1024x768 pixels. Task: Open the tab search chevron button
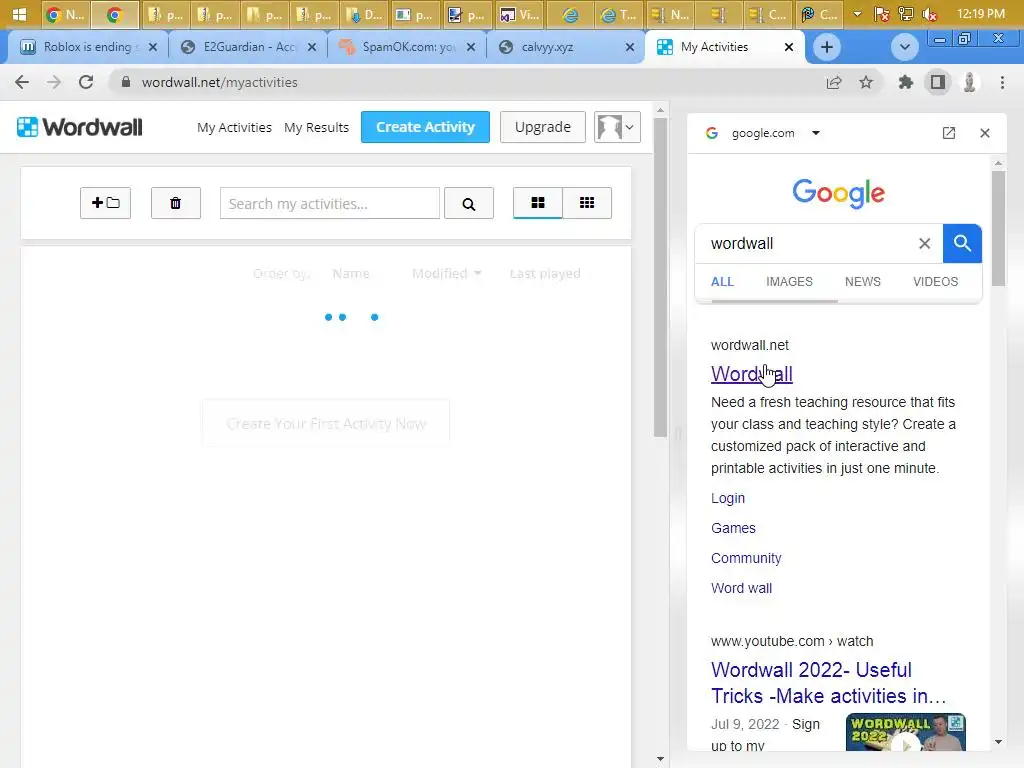904,47
